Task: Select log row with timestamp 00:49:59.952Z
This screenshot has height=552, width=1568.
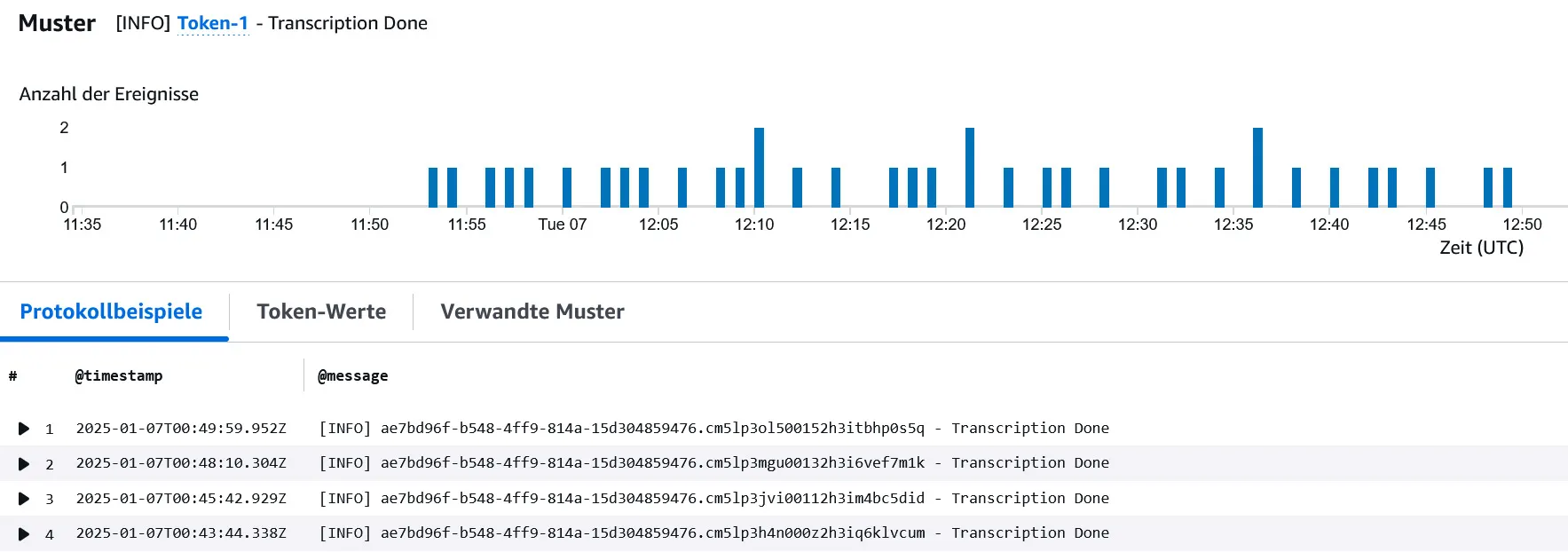Action: pyautogui.click(x=182, y=428)
